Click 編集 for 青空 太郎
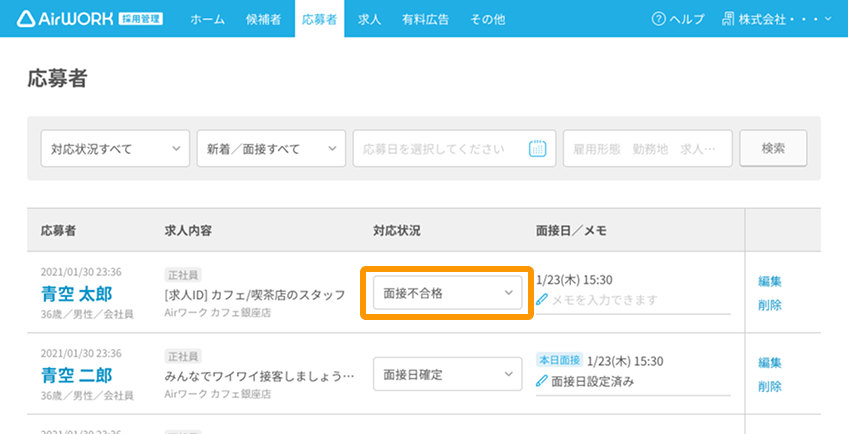Image resolution: width=848 pixels, height=434 pixels. coord(770,281)
